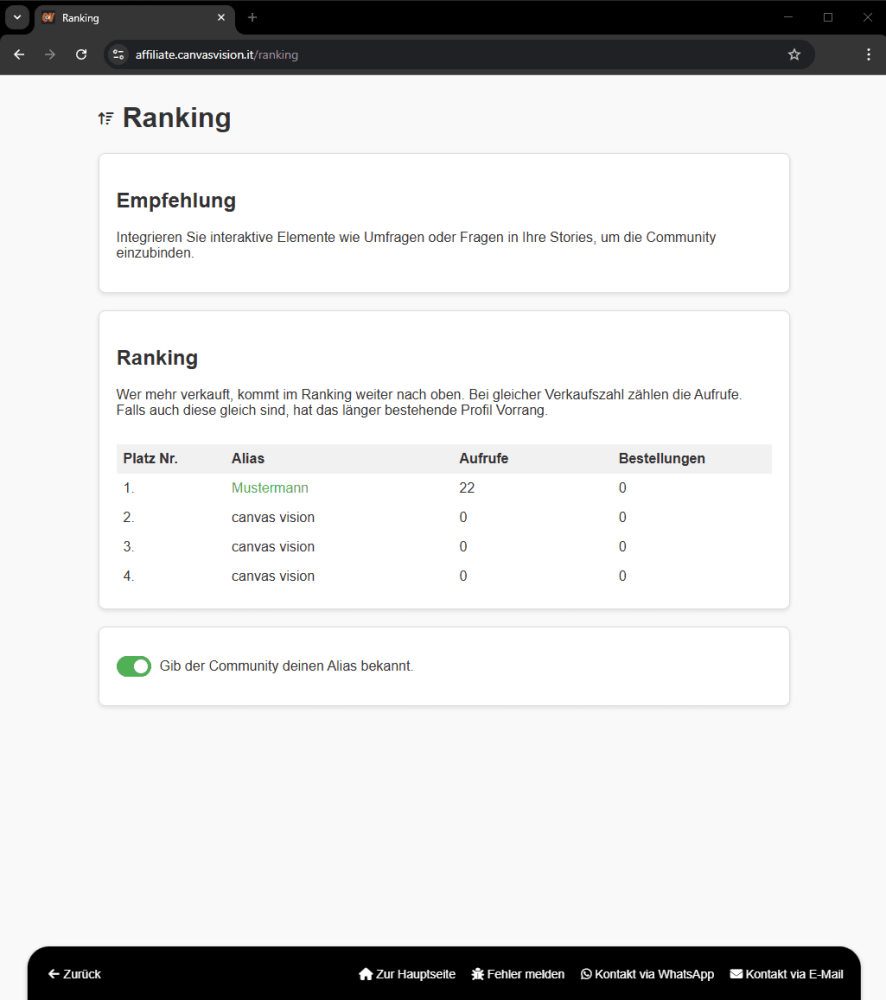Click the Aufrufe value 22

coord(467,488)
